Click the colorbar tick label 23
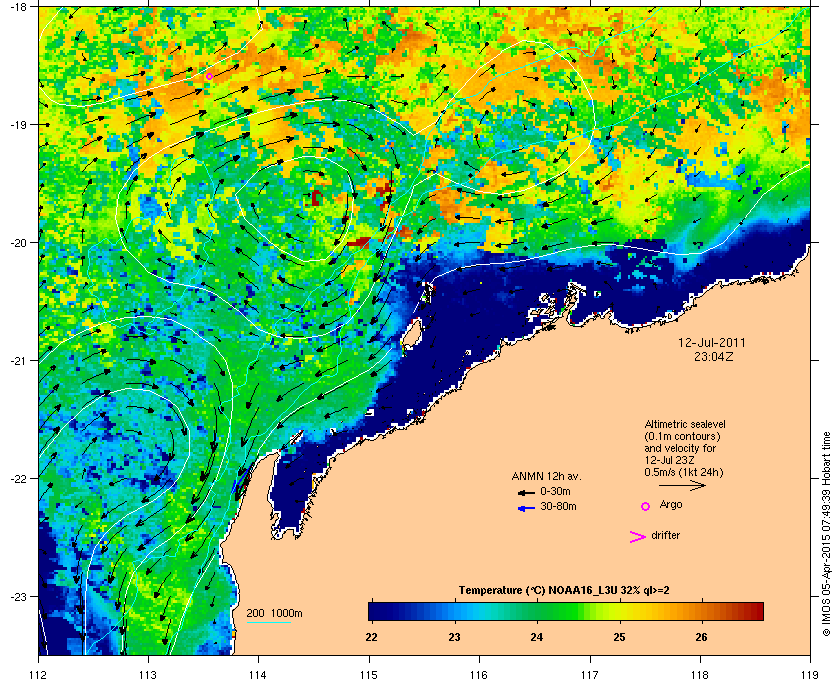 point(454,637)
